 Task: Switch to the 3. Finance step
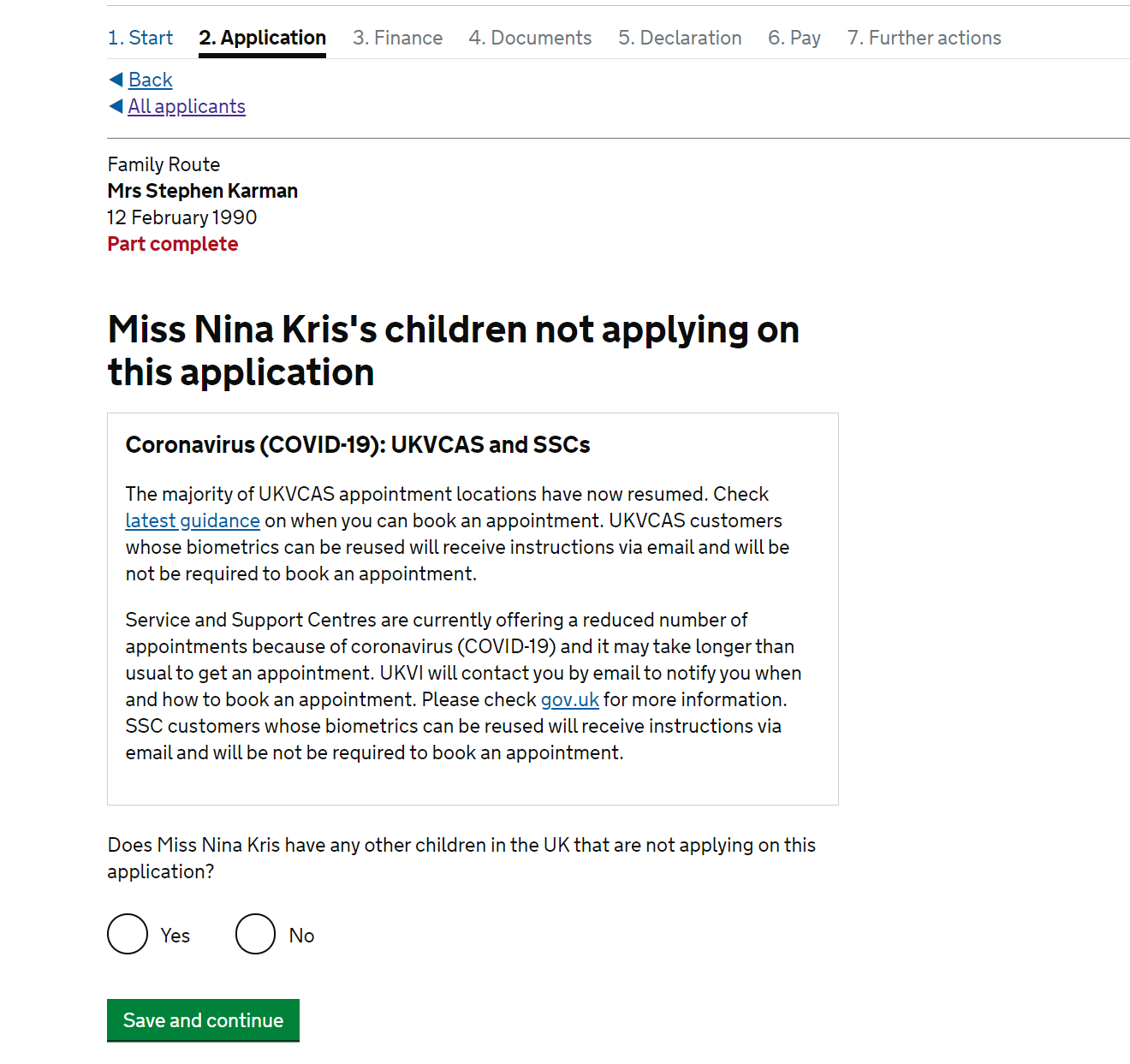point(397,38)
